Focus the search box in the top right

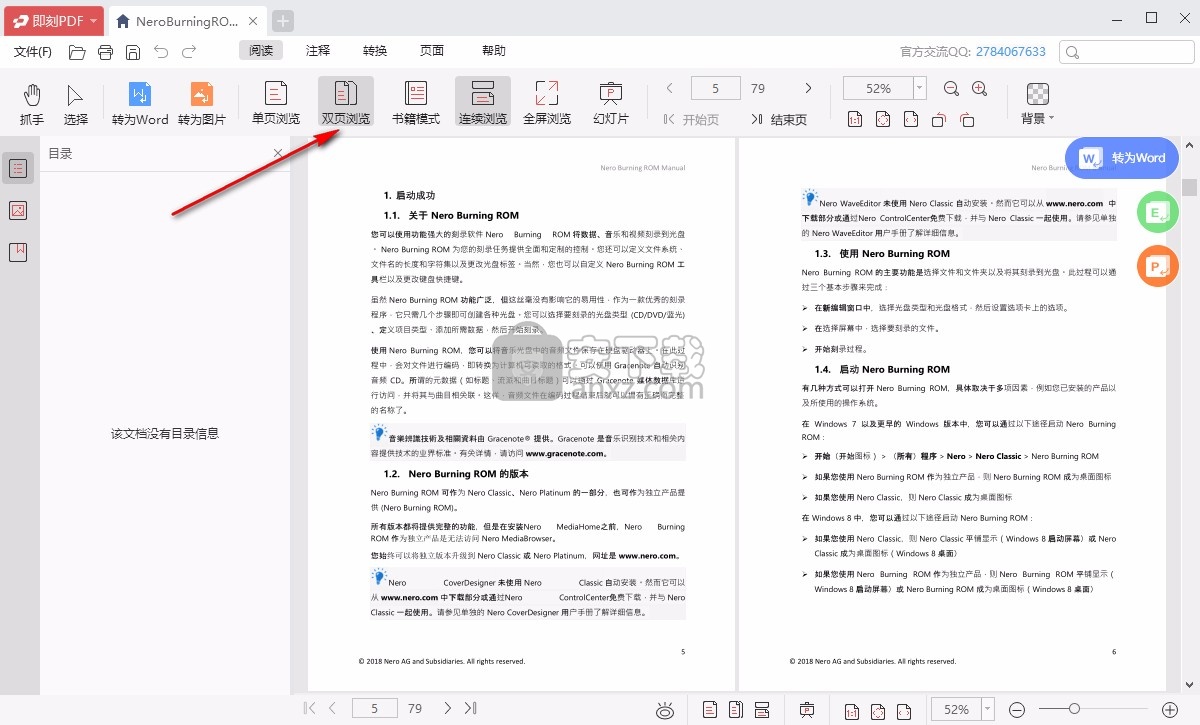1125,52
